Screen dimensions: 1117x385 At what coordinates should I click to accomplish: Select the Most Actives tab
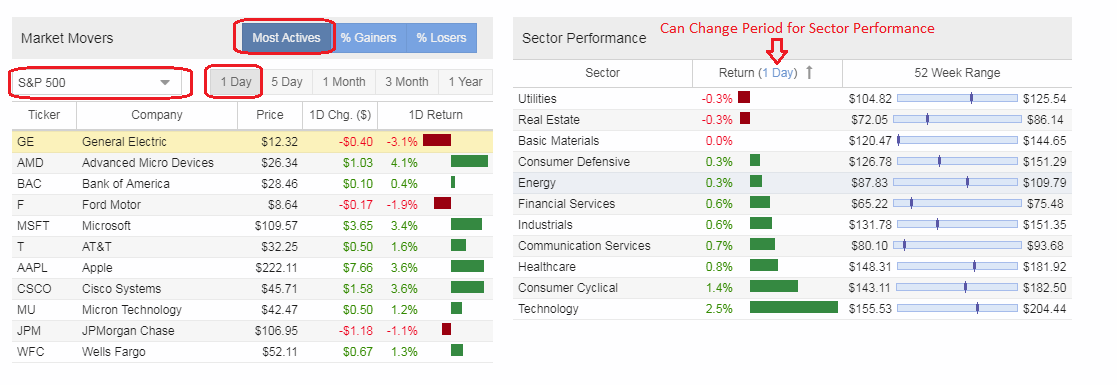pyautogui.click(x=286, y=38)
